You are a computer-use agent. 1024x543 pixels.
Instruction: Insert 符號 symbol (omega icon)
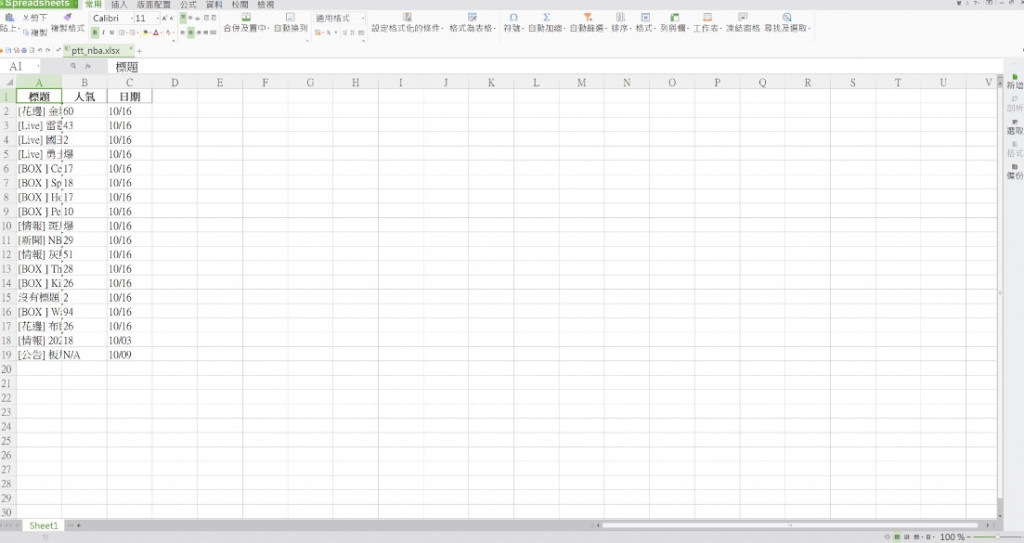[x=513, y=23]
